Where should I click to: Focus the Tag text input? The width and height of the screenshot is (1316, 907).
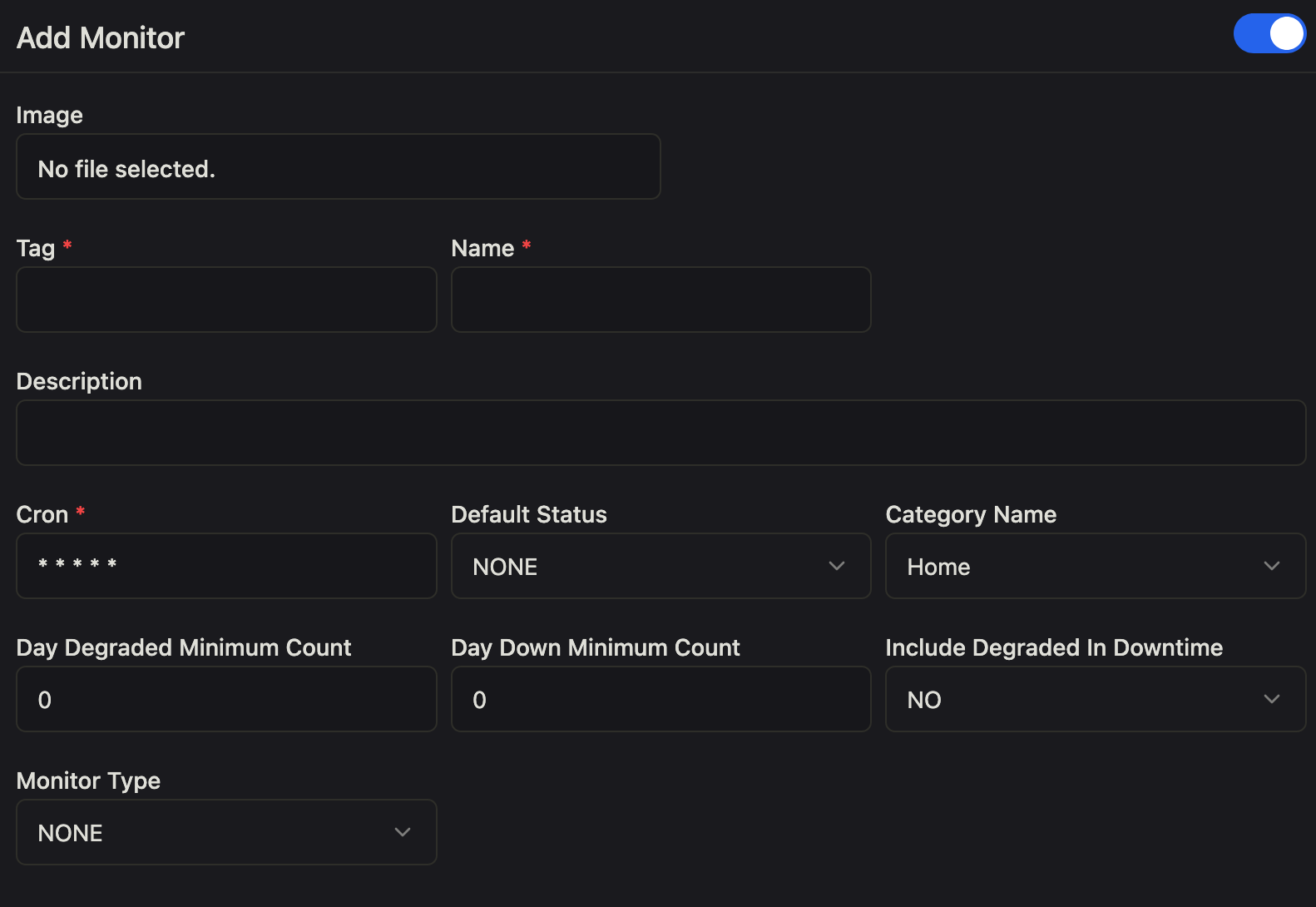[x=226, y=300]
